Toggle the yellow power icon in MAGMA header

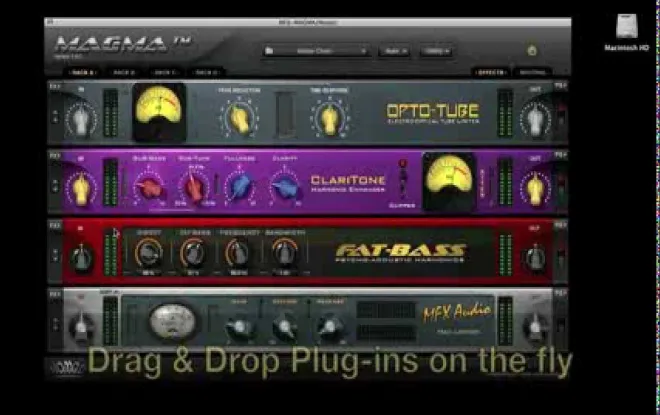[532, 51]
